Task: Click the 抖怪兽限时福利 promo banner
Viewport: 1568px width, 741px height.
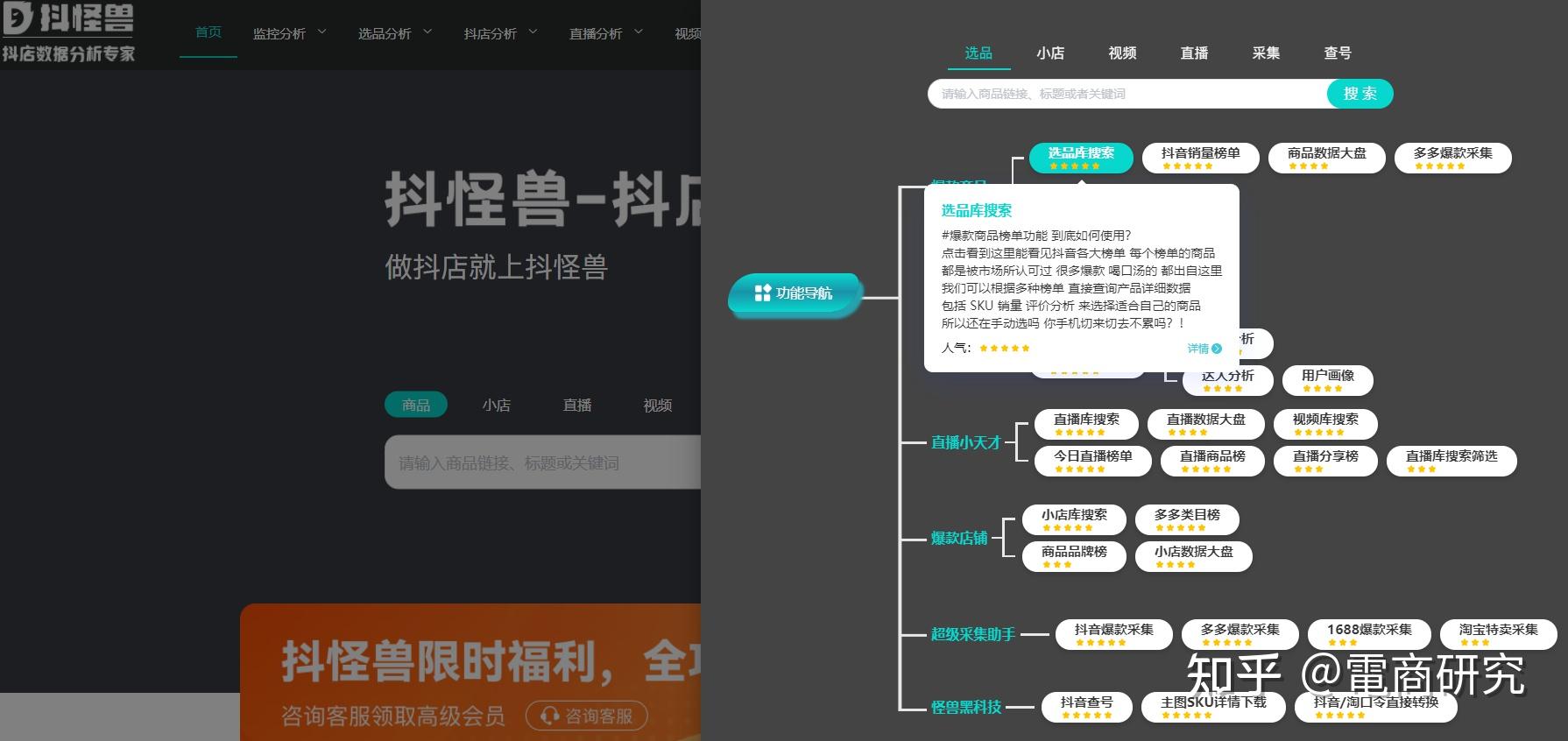Action: pos(470,672)
